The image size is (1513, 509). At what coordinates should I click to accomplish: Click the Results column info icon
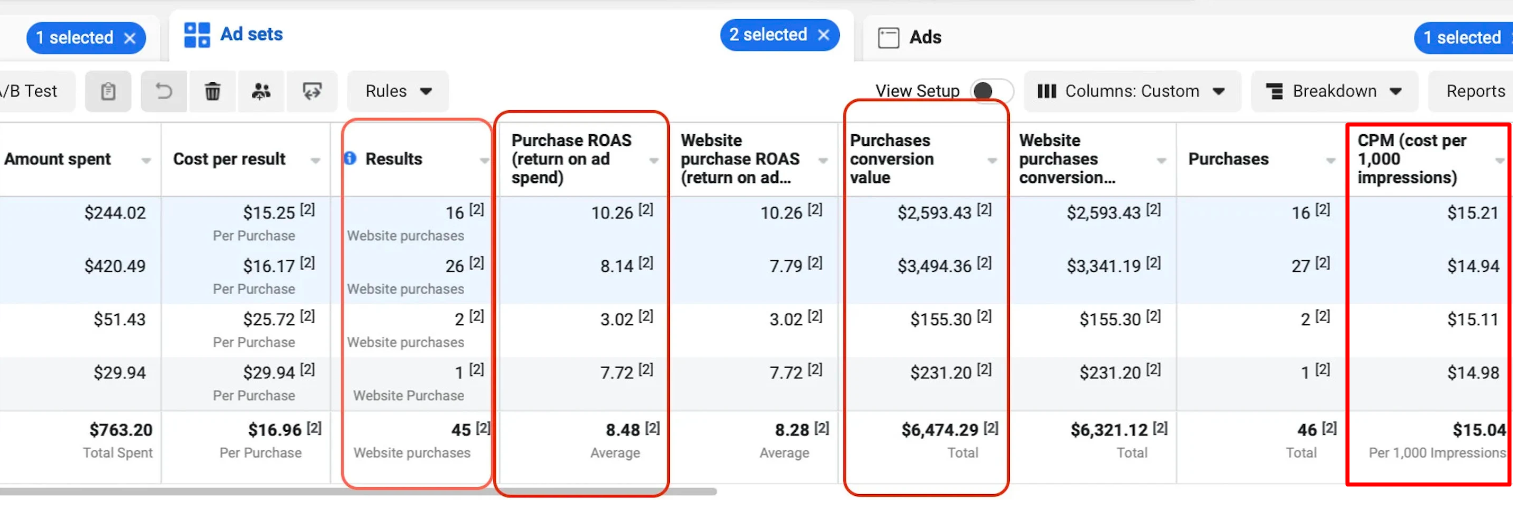[x=351, y=159]
